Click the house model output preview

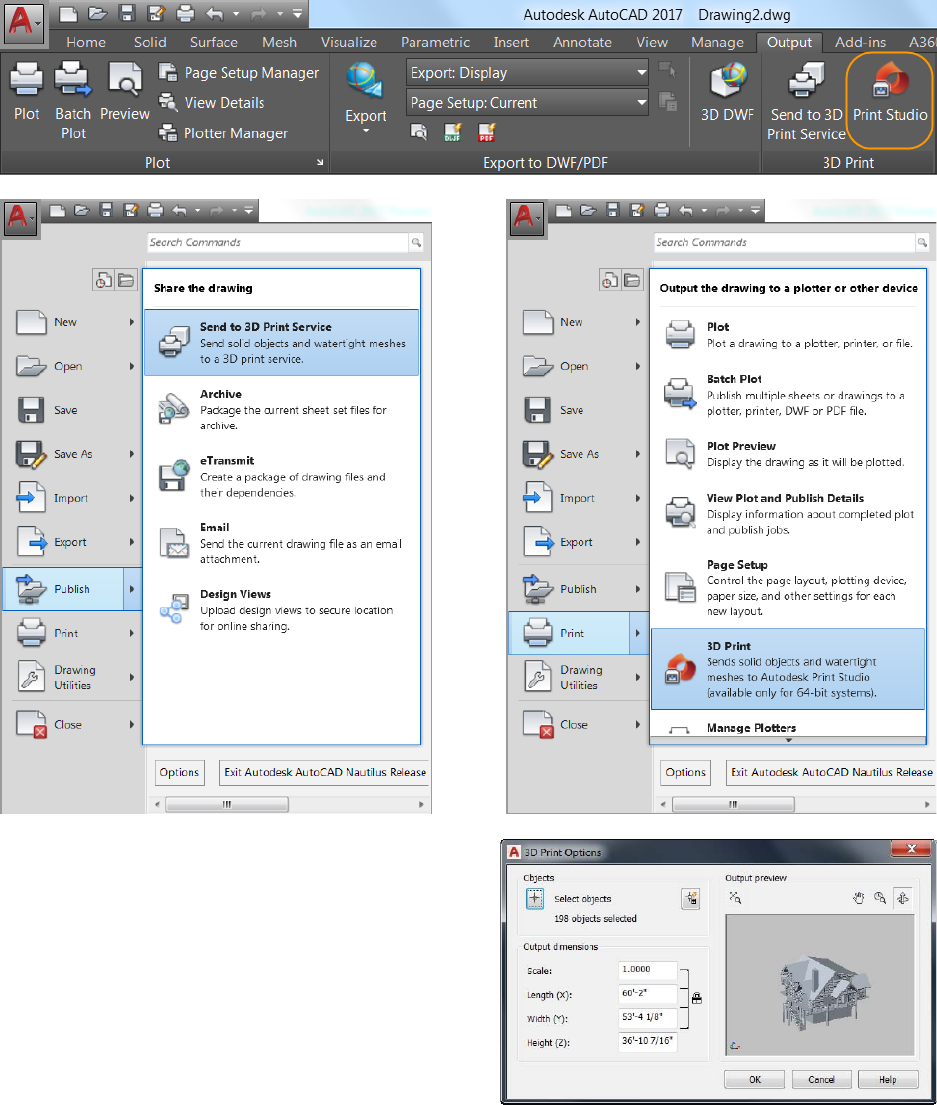point(820,984)
